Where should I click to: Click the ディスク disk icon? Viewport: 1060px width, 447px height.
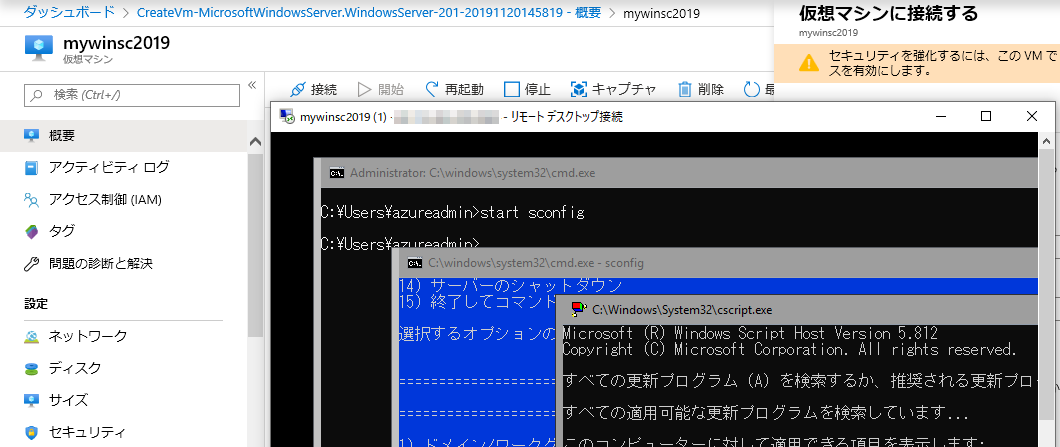point(32,369)
